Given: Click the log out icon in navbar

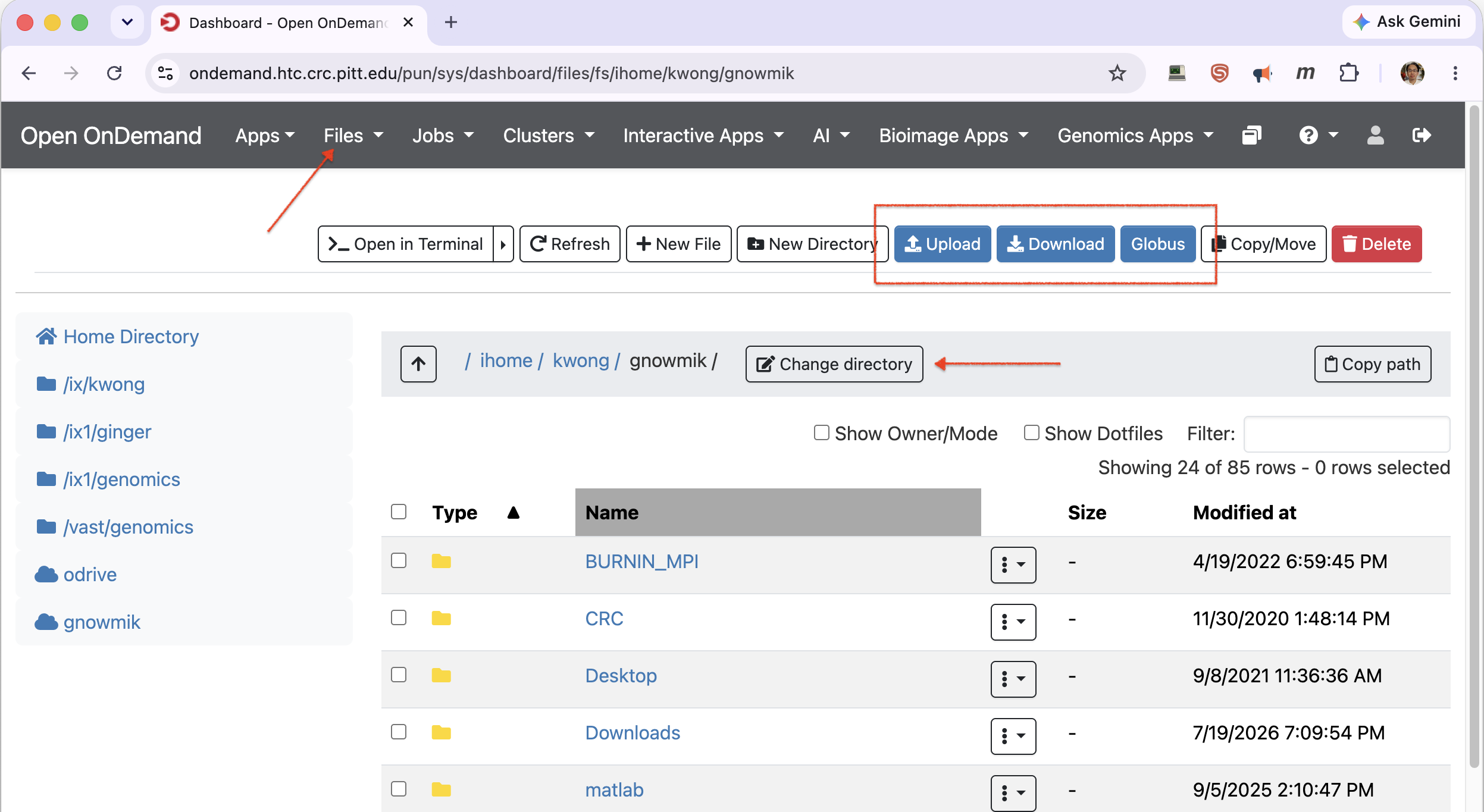Looking at the screenshot, I should (1422, 136).
